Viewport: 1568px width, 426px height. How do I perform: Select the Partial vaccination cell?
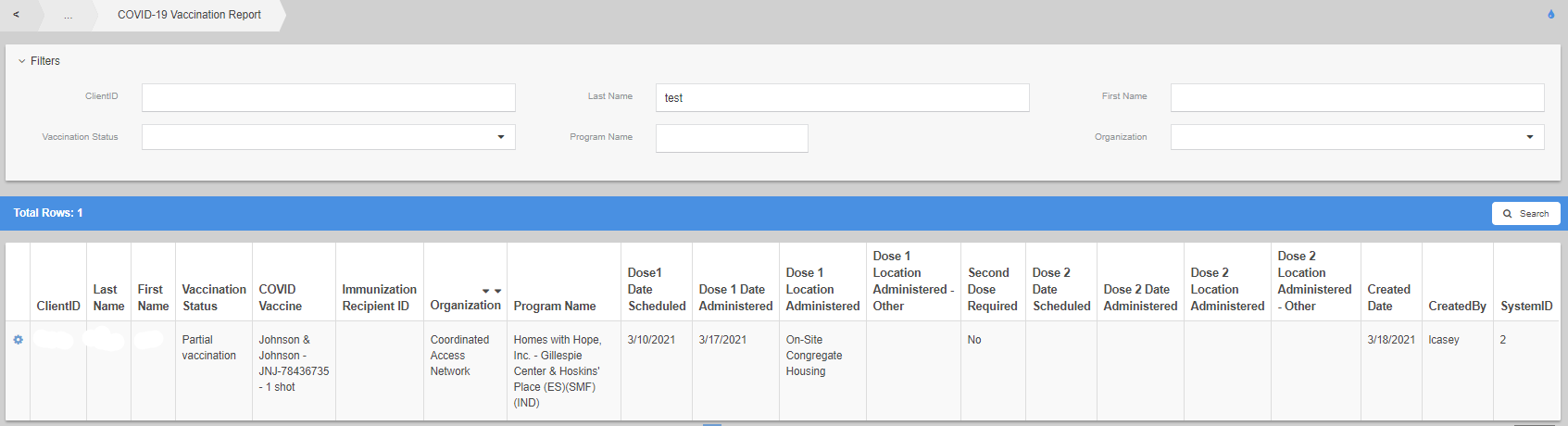(x=208, y=347)
